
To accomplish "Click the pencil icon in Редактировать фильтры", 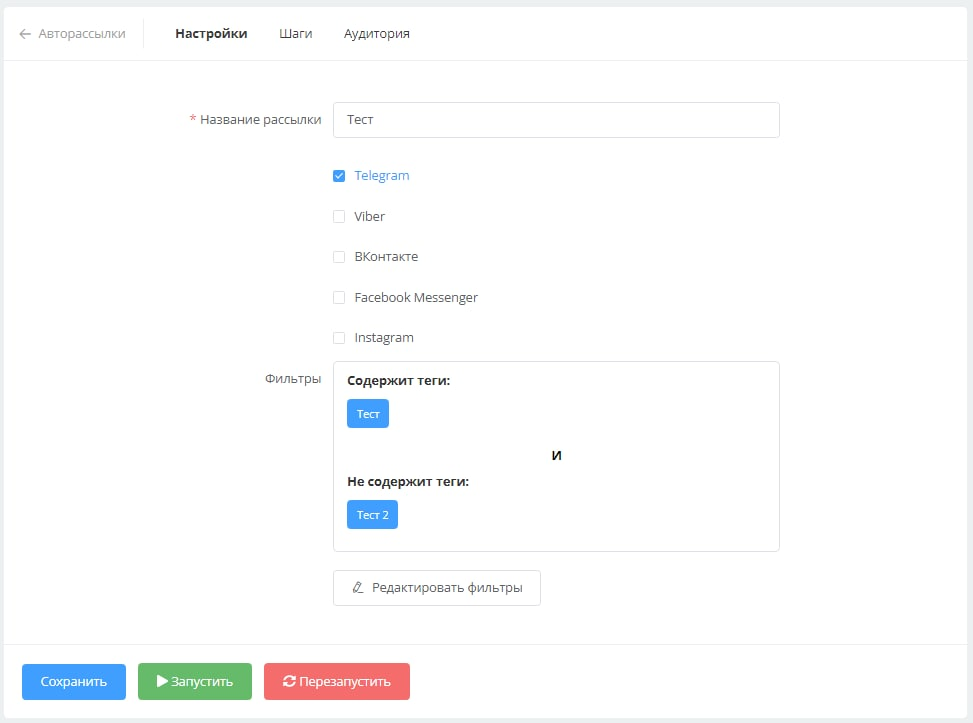I will (x=358, y=588).
